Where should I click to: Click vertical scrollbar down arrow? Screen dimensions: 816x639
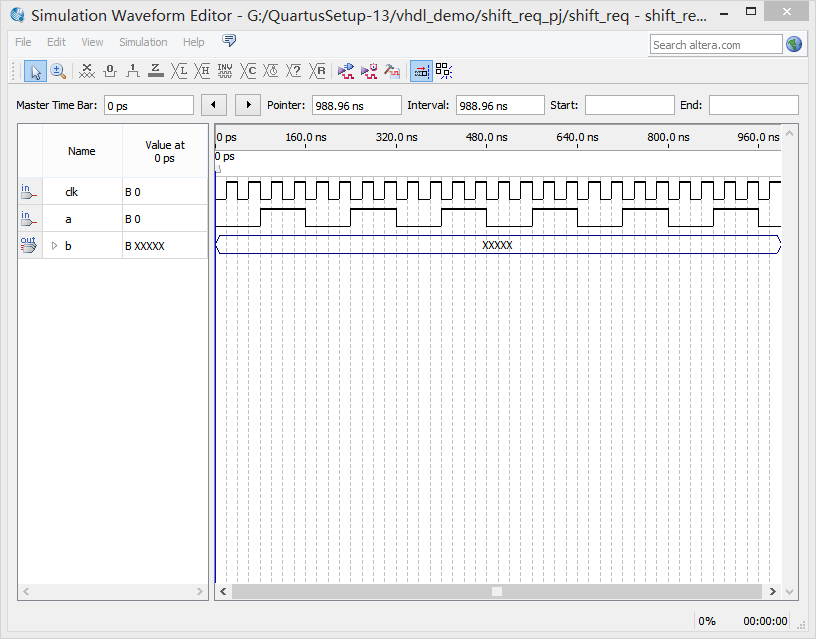790,592
